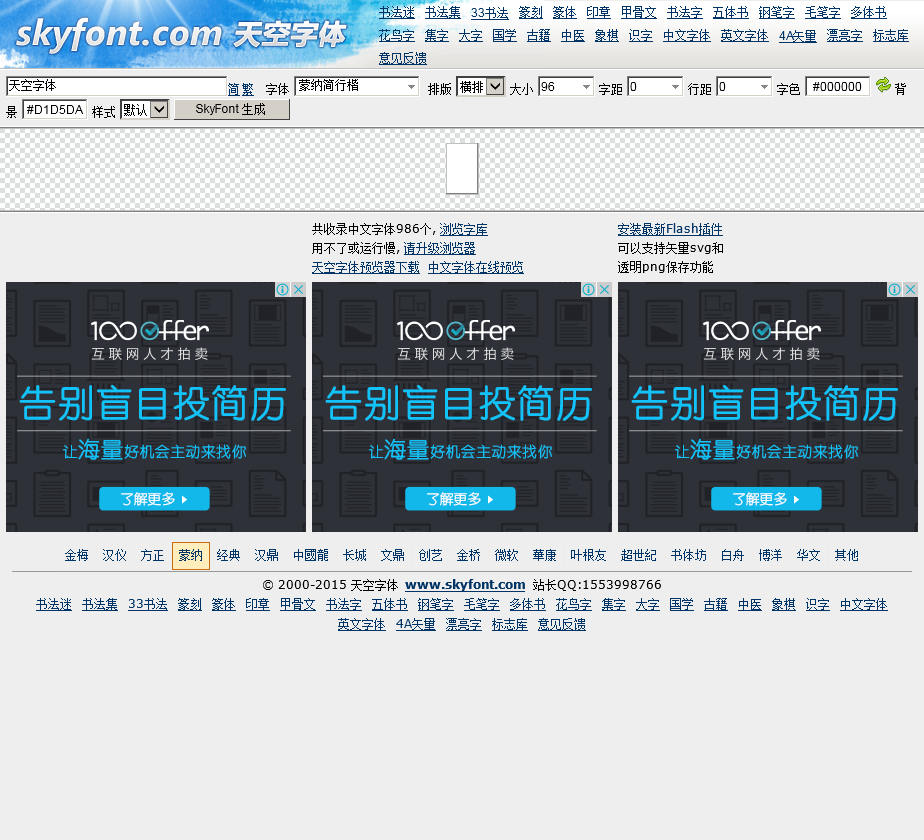The height and width of the screenshot is (840, 924).
Task: Expand the 字距 letter spacing dropdown
Action: click(x=676, y=87)
